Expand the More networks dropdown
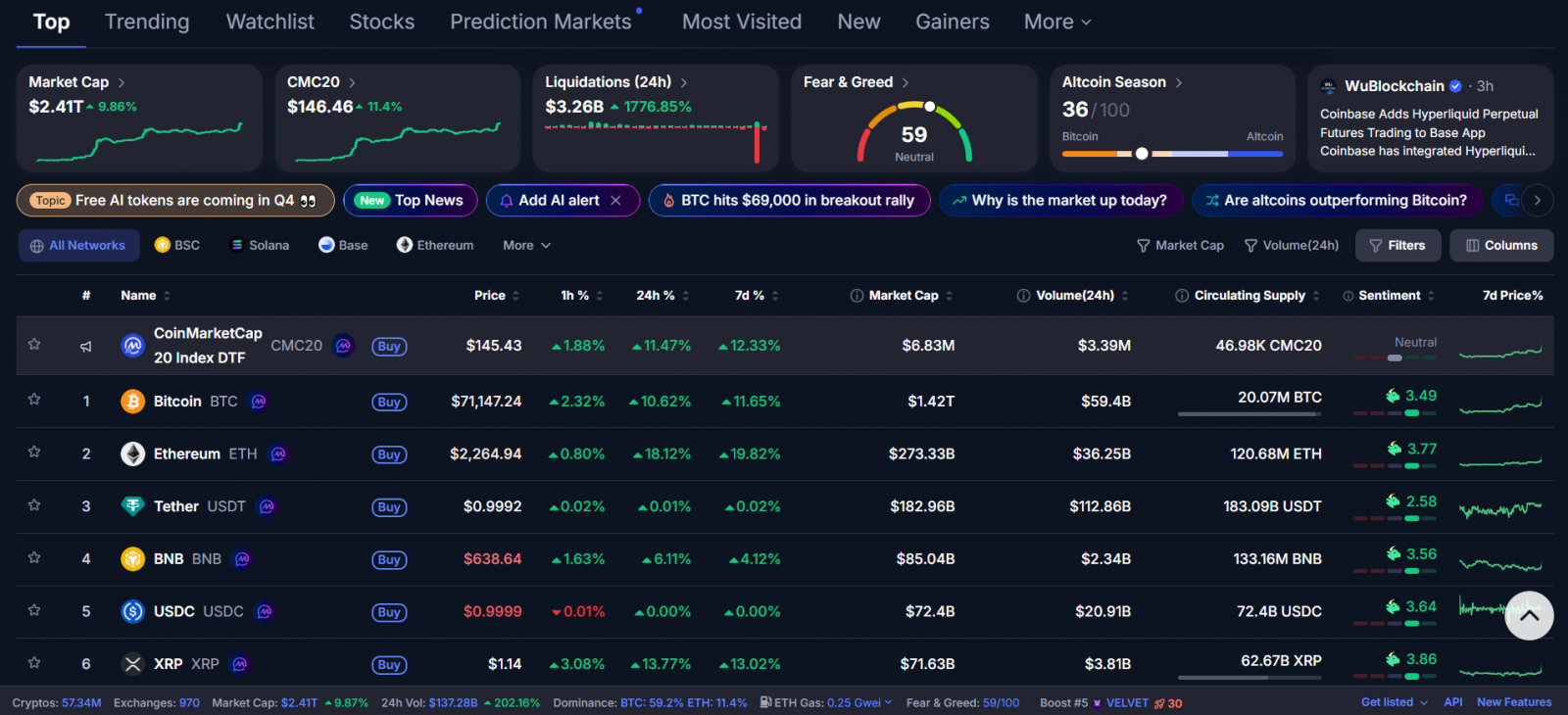The width and height of the screenshot is (1568, 715). (527, 246)
